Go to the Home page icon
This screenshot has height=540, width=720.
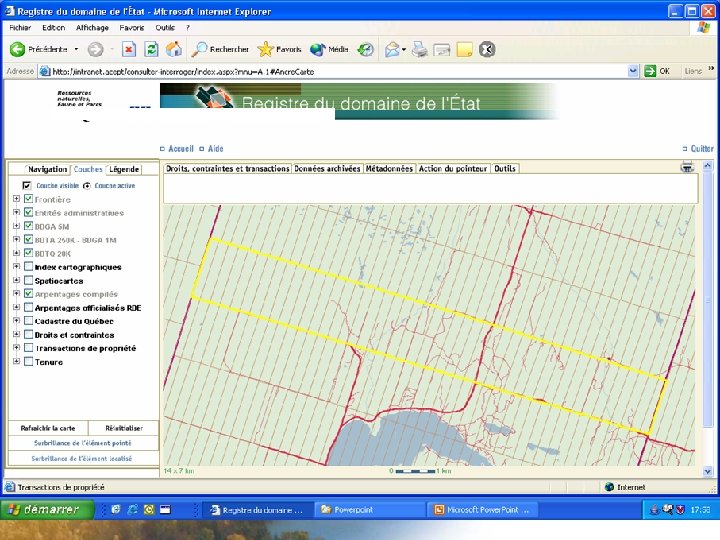coord(174,49)
